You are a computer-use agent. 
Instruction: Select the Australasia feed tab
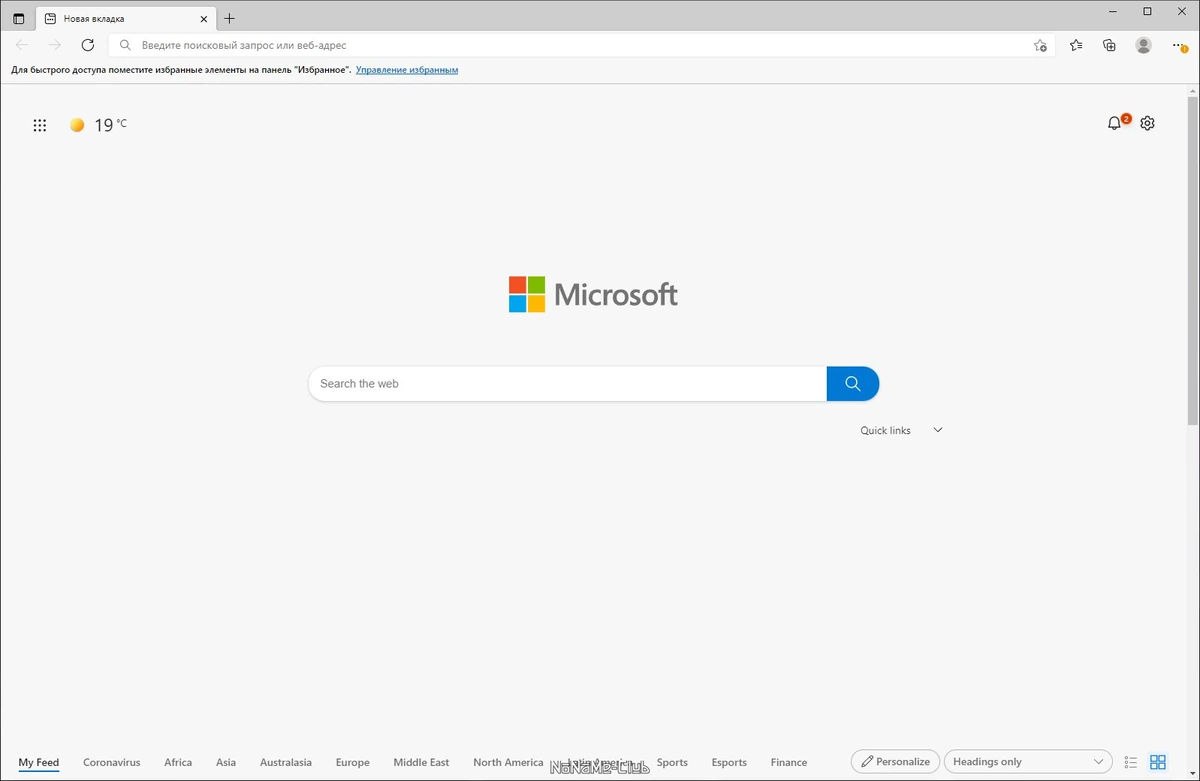286,762
